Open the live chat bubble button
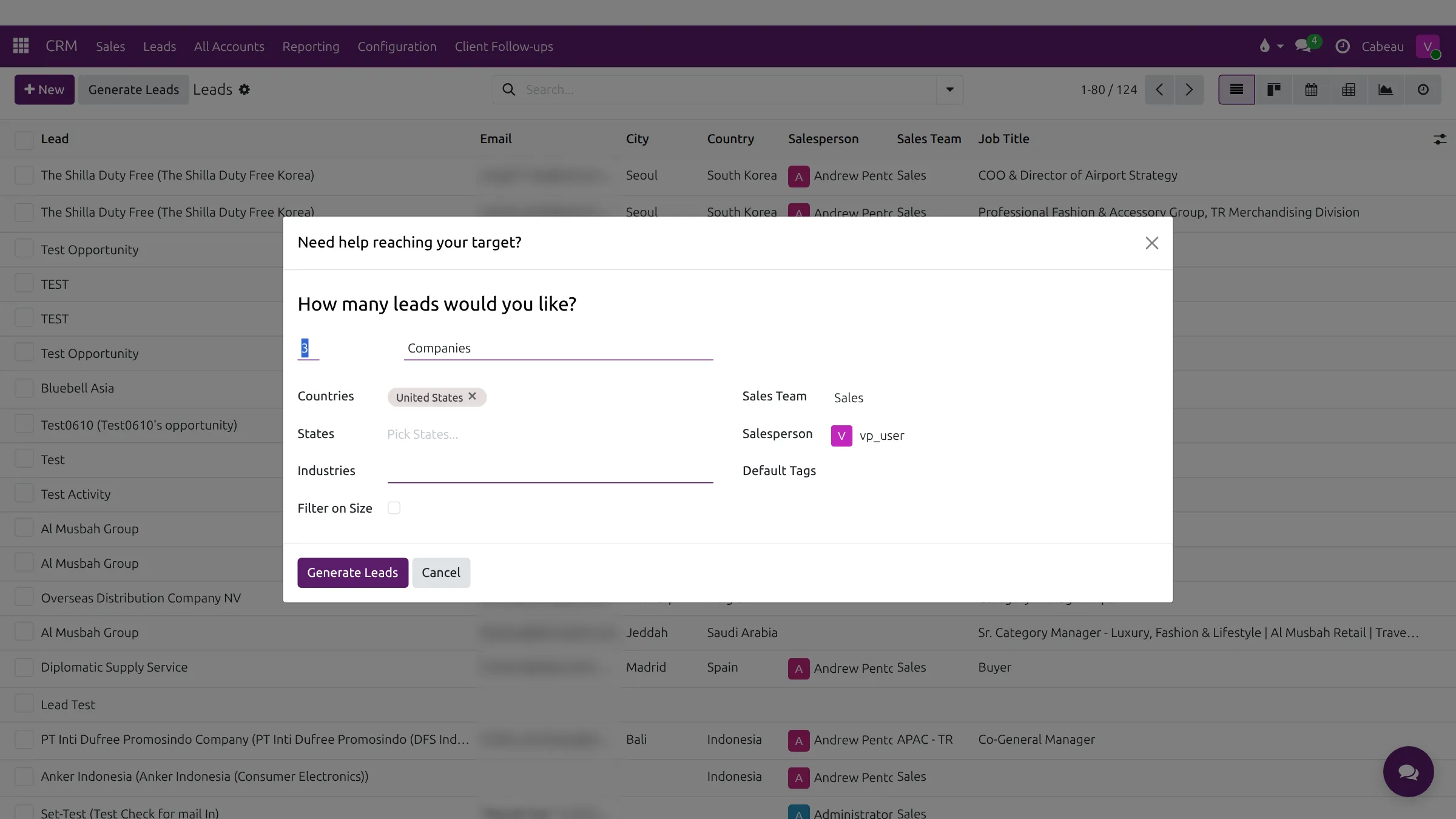 (x=1408, y=772)
